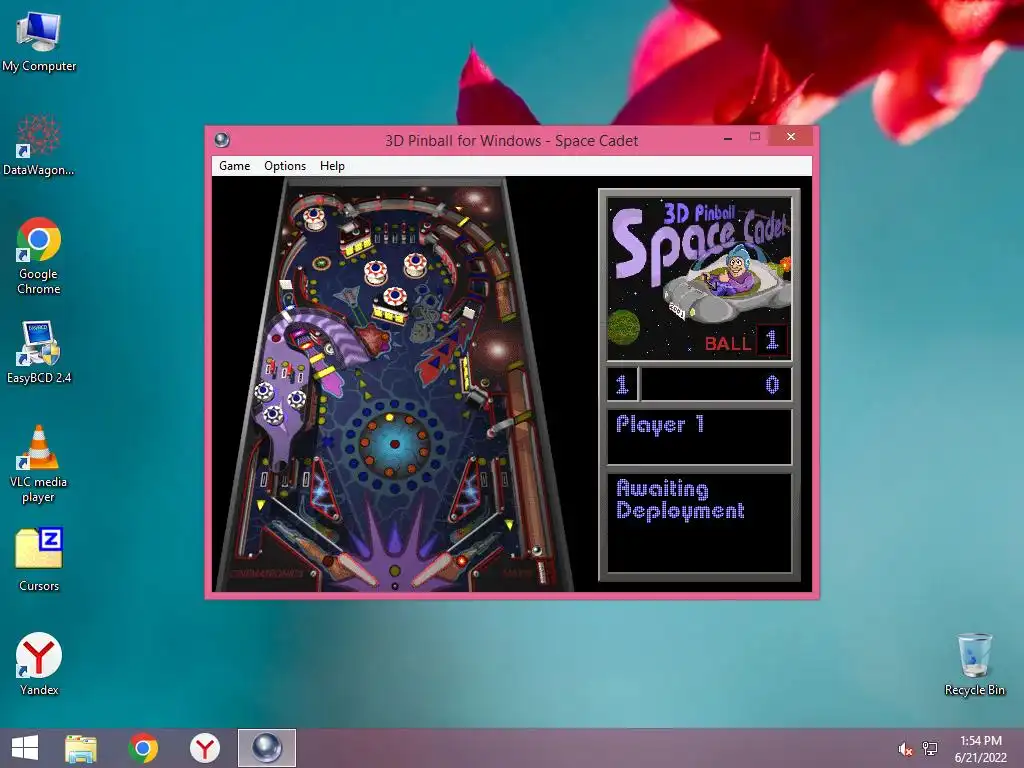Select the Recycle Bin icon
This screenshot has width=1024, height=768.
pos(974,664)
